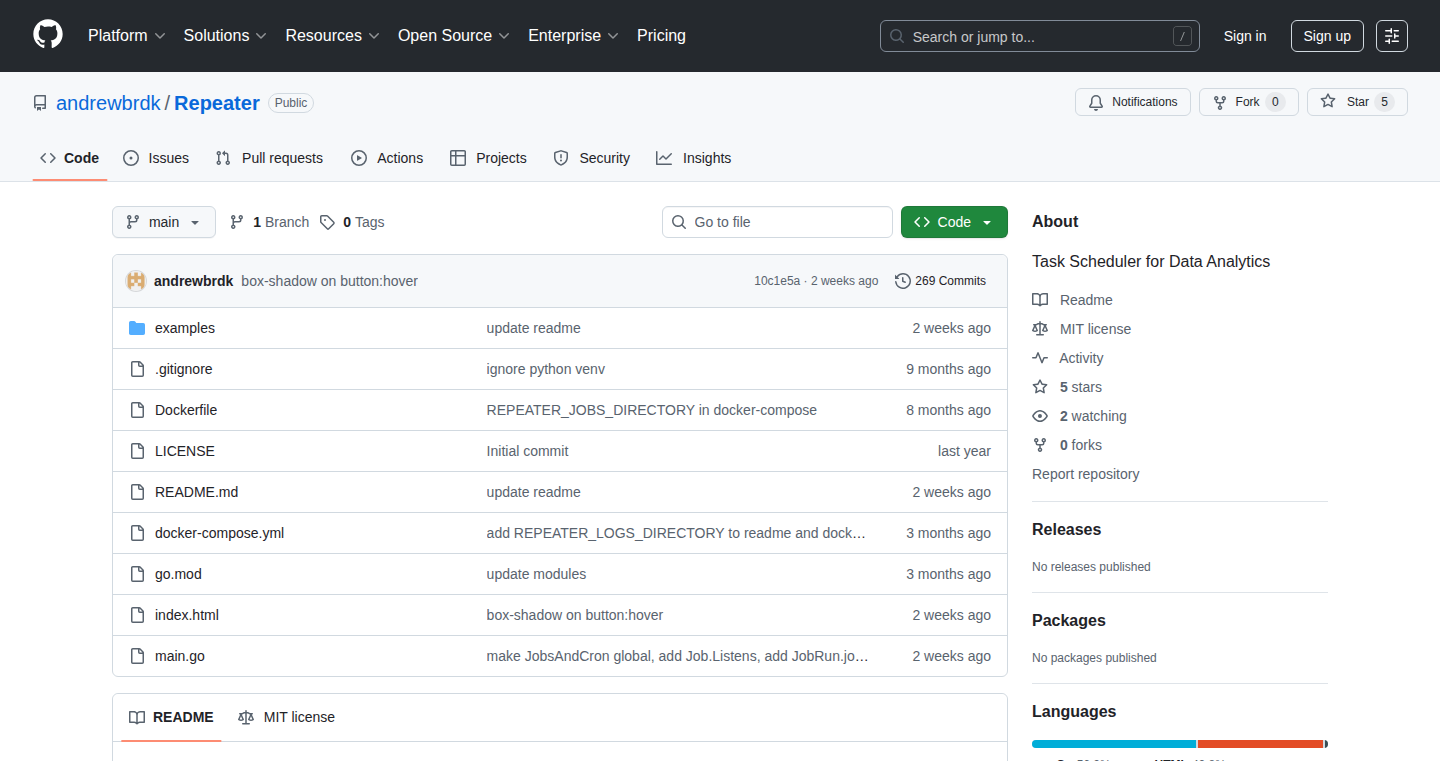Select the README tab below the files
The height and width of the screenshot is (761, 1440).
[171, 717]
